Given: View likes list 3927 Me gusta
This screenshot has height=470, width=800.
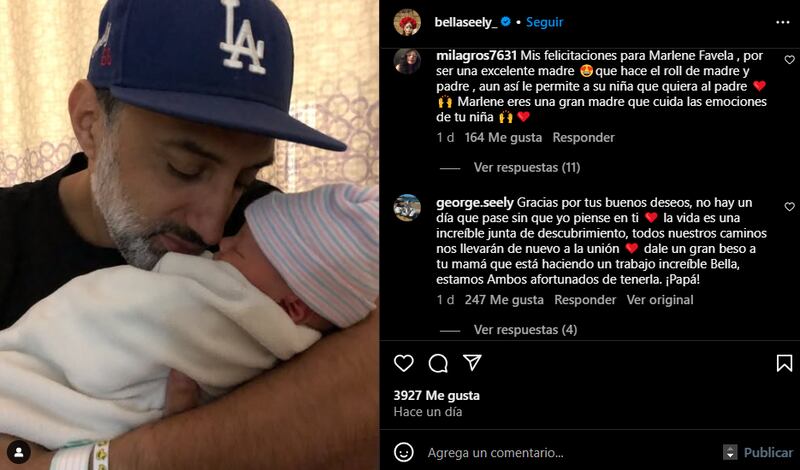Looking at the screenshot, I should click(x=436, y=395).
